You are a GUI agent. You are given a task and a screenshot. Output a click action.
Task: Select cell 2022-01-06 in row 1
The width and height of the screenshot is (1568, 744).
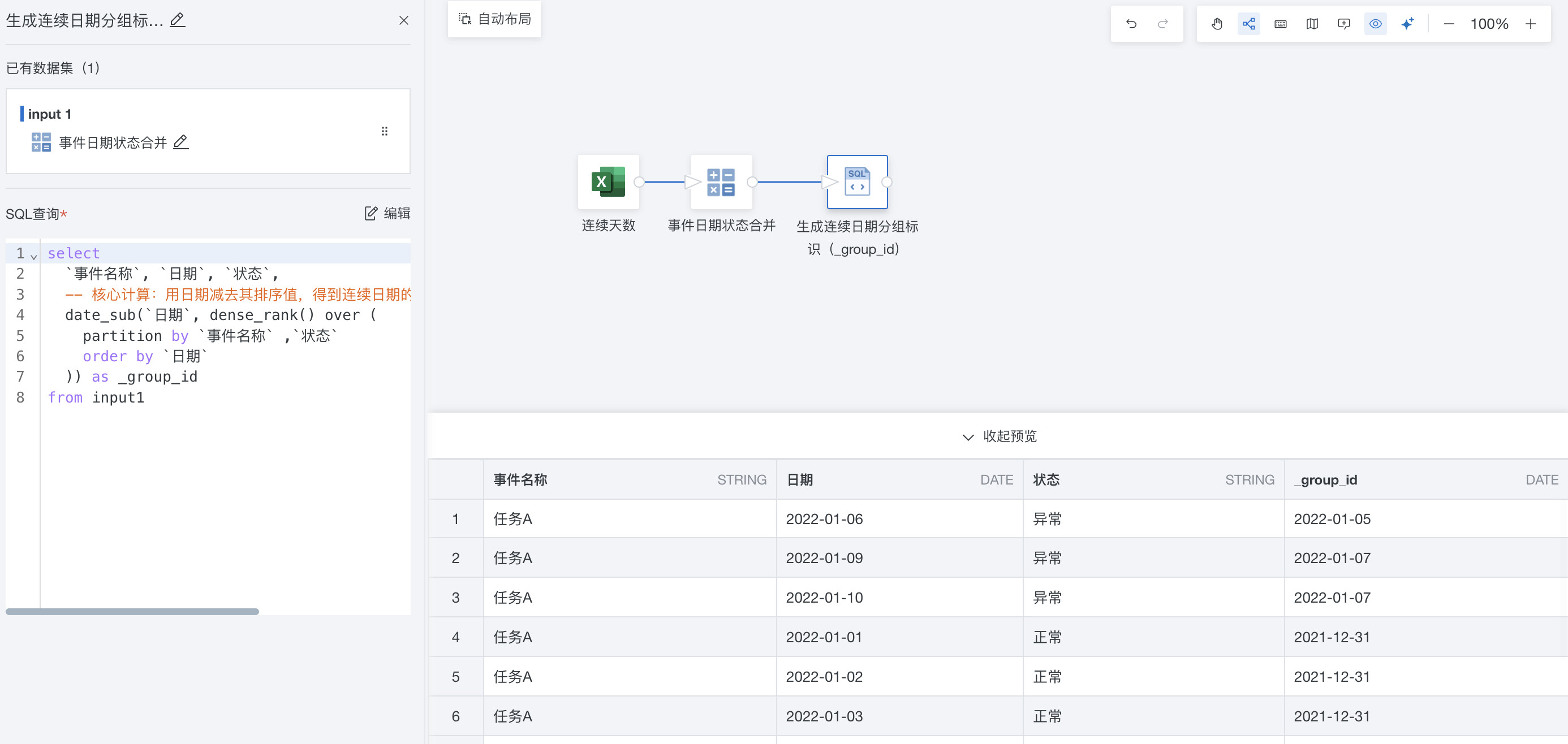(x=899, y=519)
